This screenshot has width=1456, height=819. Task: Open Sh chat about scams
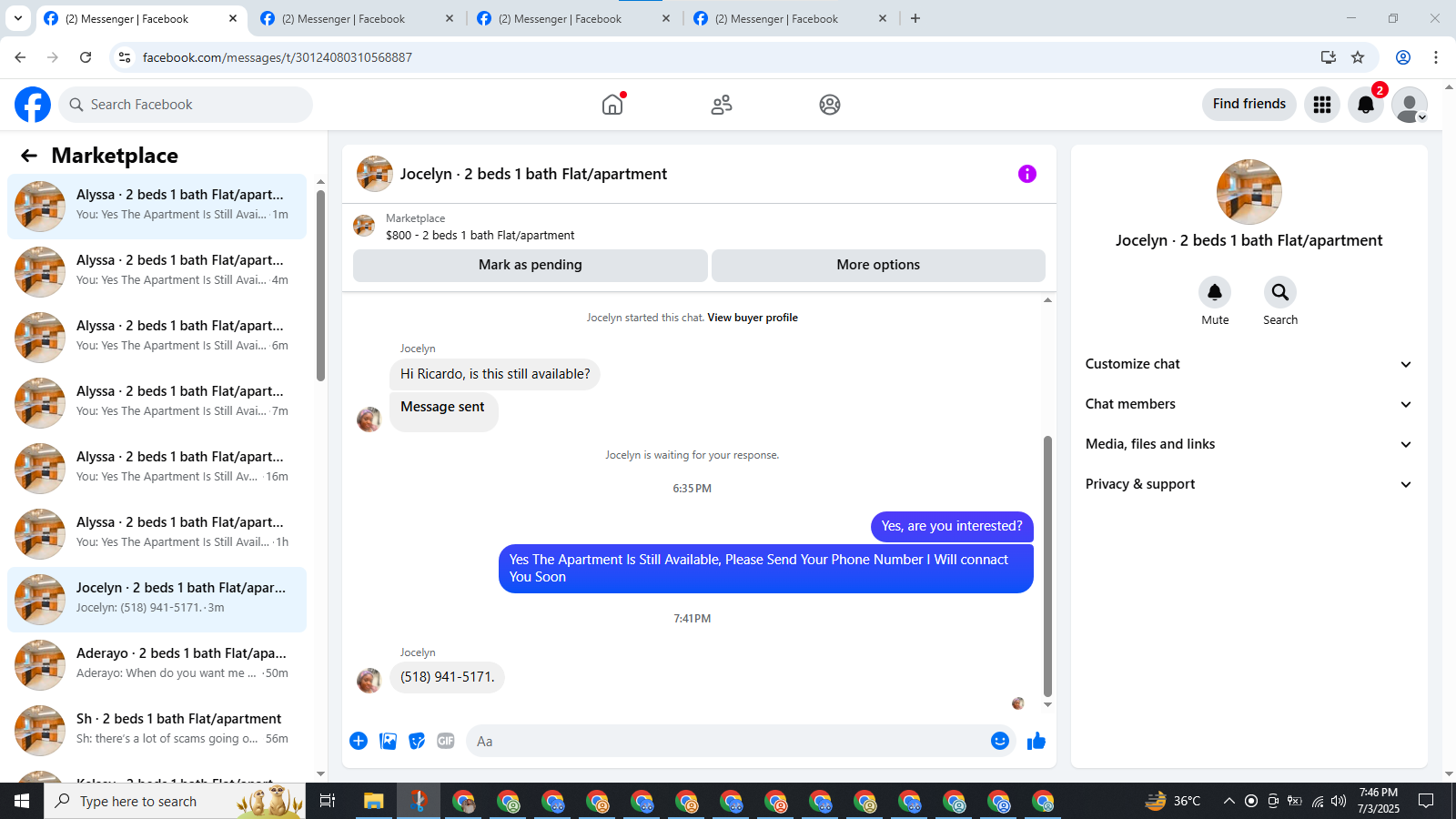click(x=157, y=730)
